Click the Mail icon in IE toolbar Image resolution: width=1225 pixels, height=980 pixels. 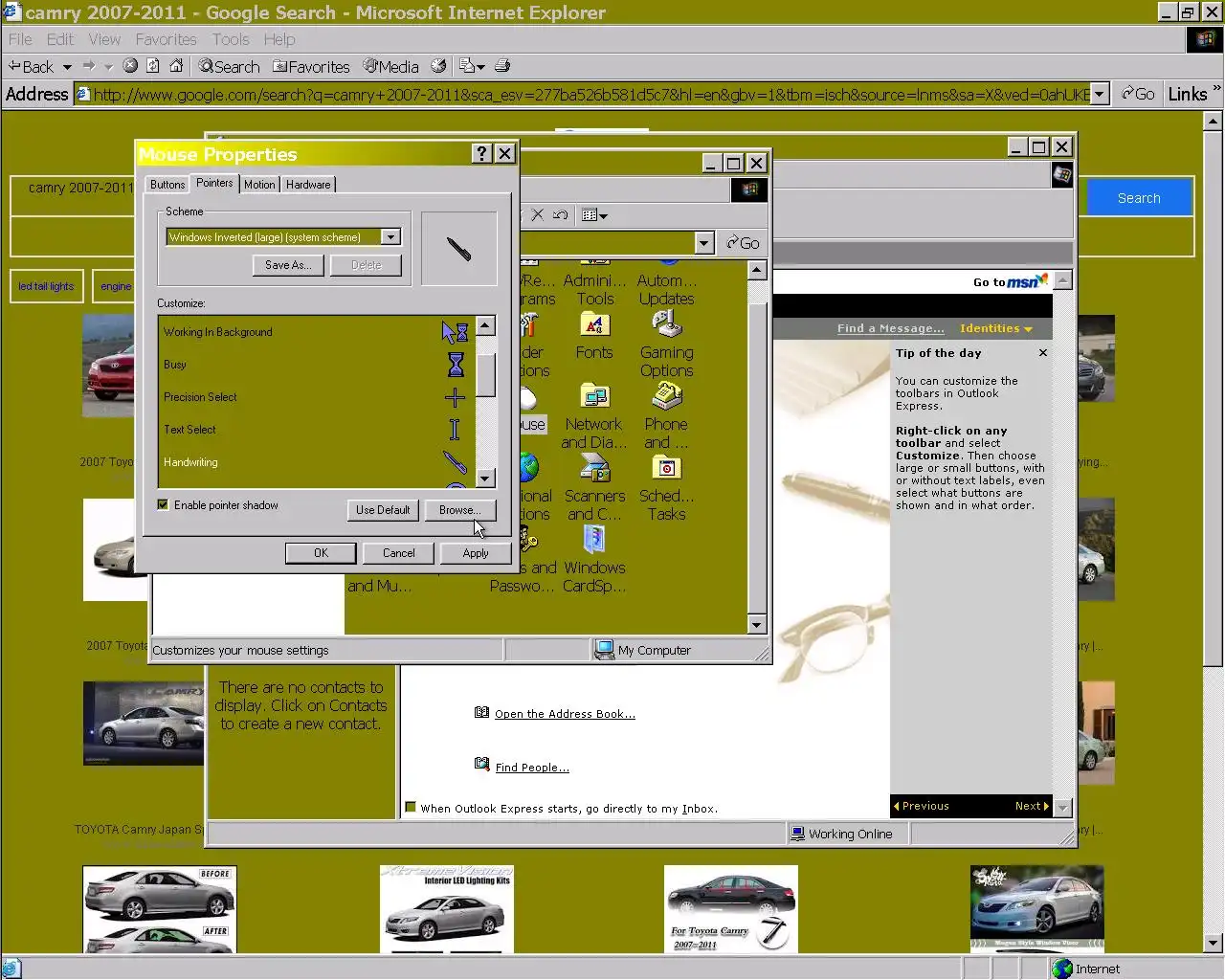(467, 66)
